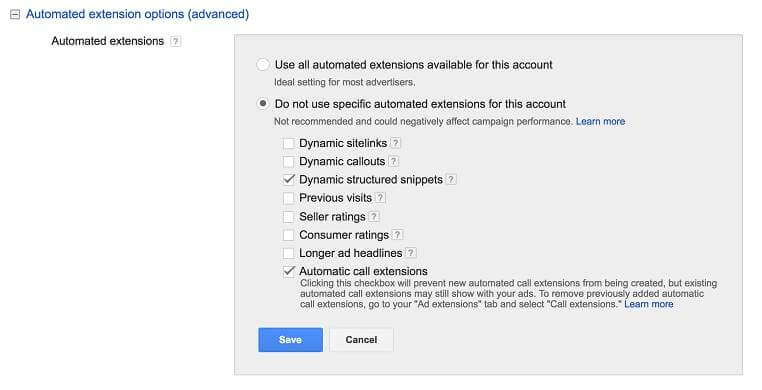Open Learn more link about call extensions
Viewport: 762px width, 390px height.
click(649, 304)
